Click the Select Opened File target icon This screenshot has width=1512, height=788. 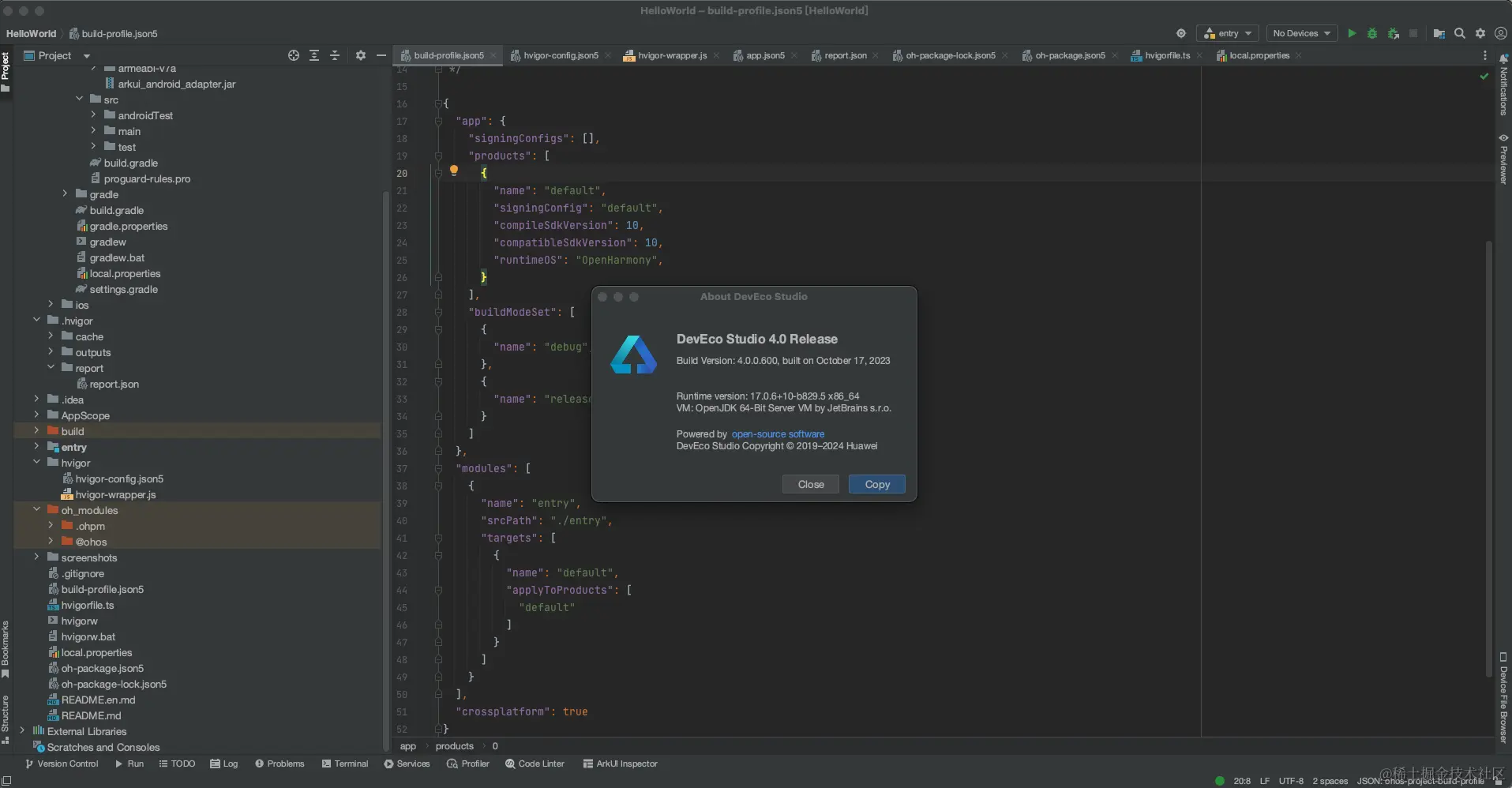(294, 55)
